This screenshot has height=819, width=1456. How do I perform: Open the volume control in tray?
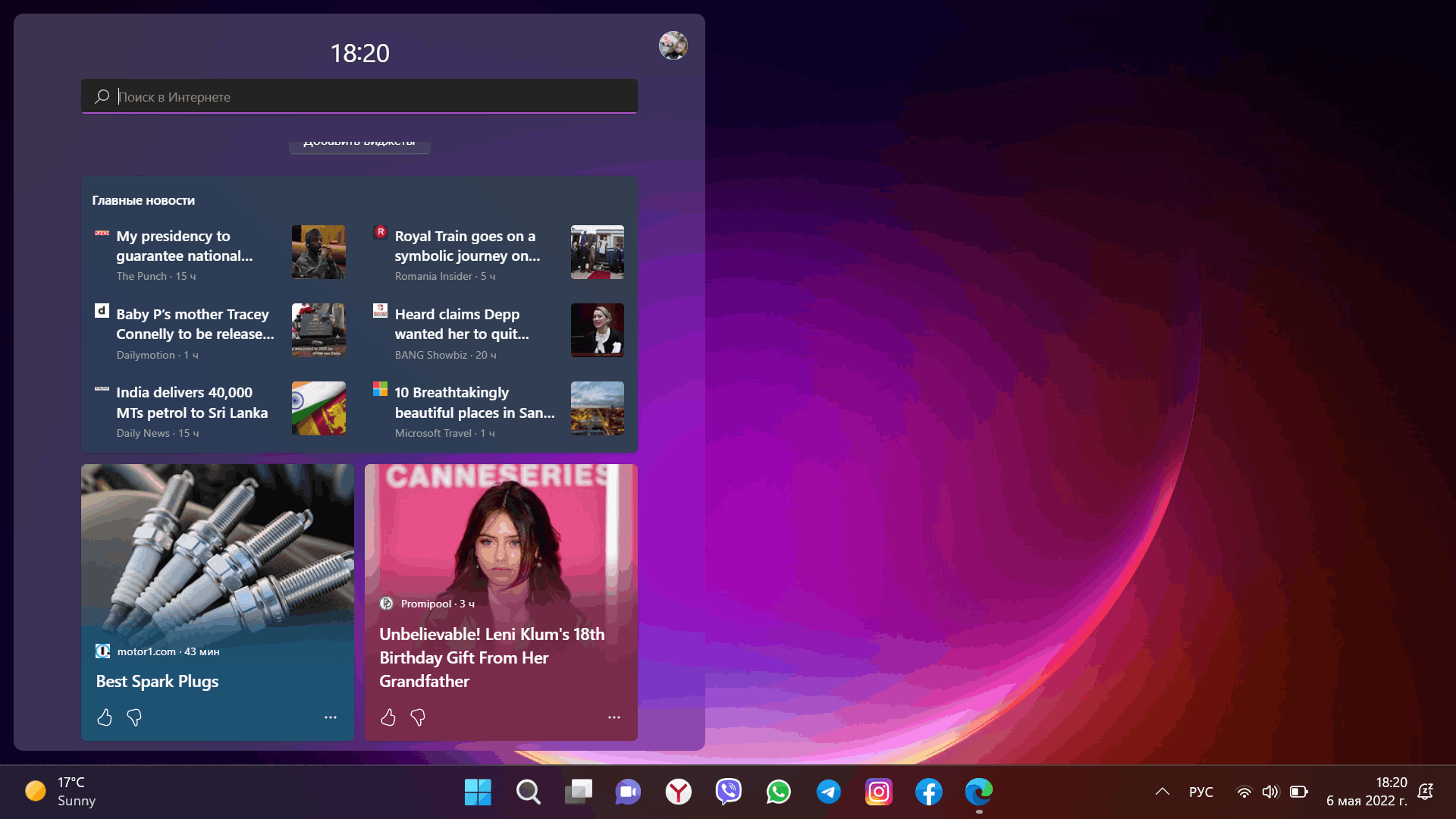coord(1270,792)
